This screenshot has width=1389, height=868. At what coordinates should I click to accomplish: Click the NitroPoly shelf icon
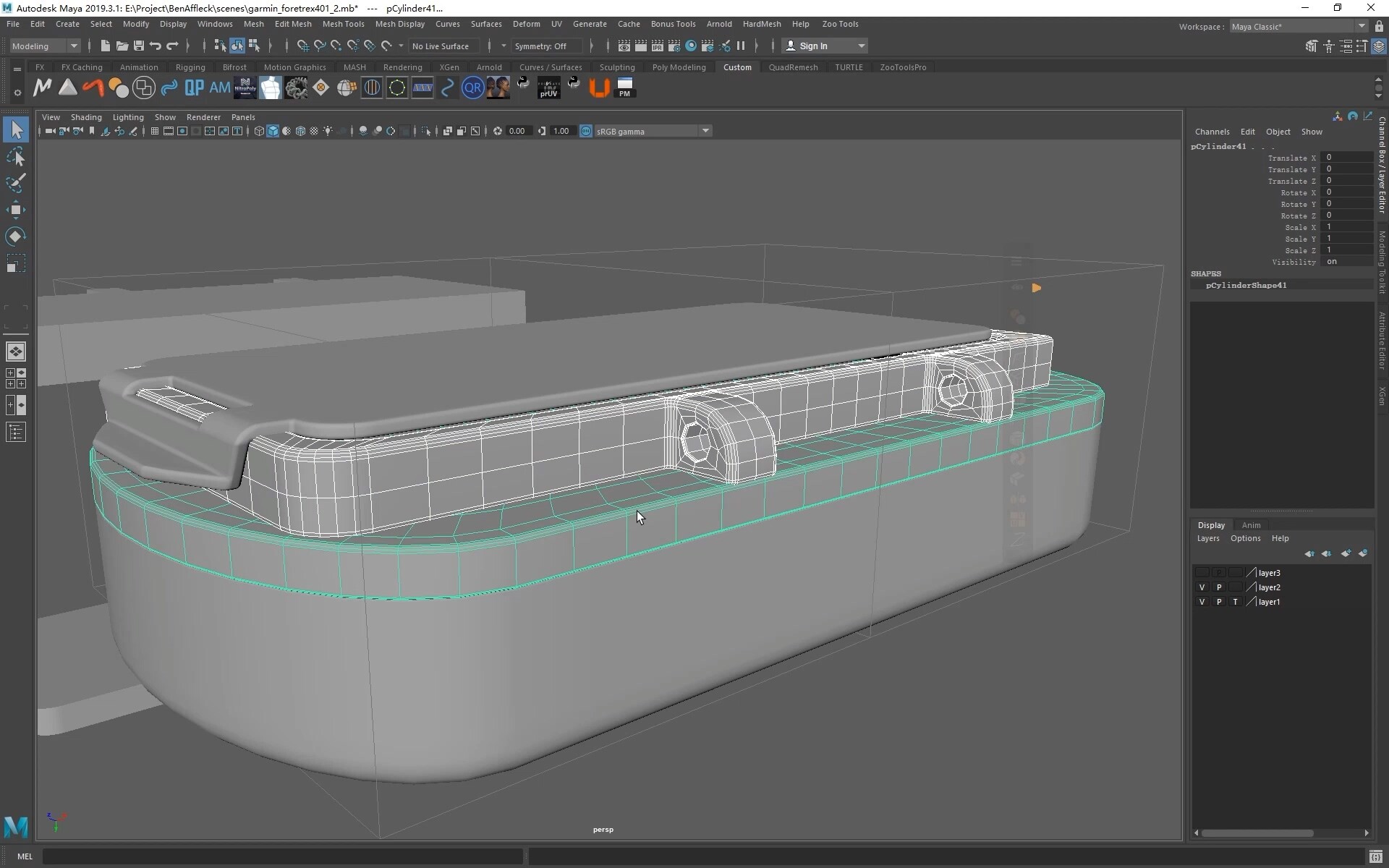[x=245, y=88]
